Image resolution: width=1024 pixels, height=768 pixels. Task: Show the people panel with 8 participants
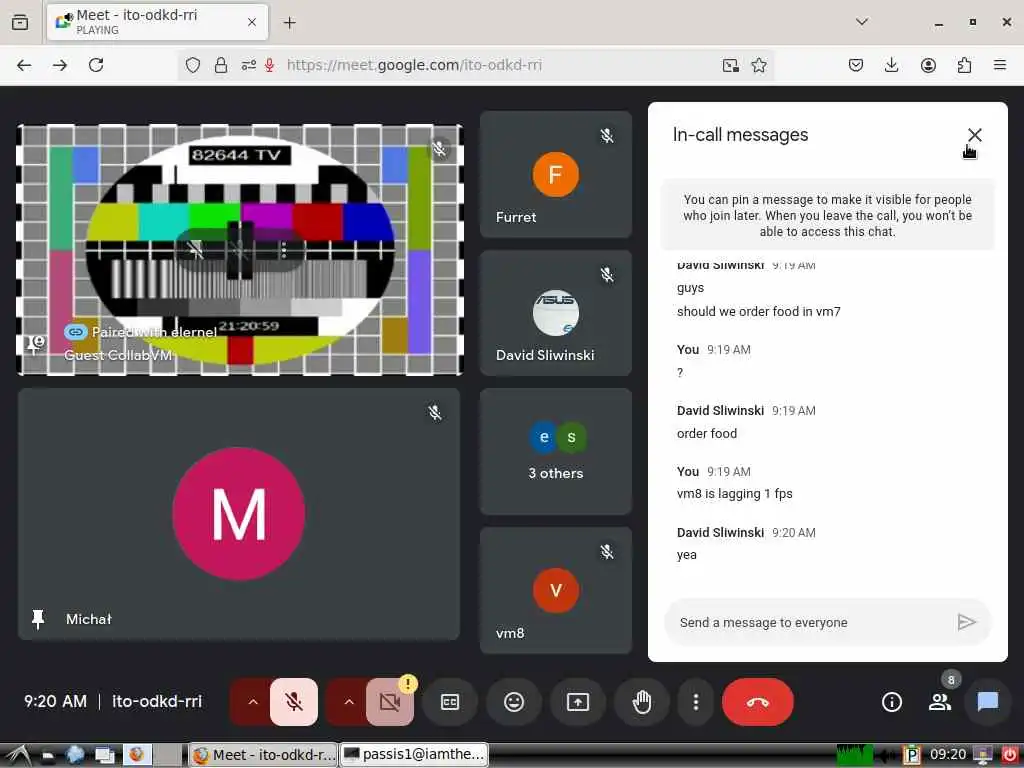[940, 702]
